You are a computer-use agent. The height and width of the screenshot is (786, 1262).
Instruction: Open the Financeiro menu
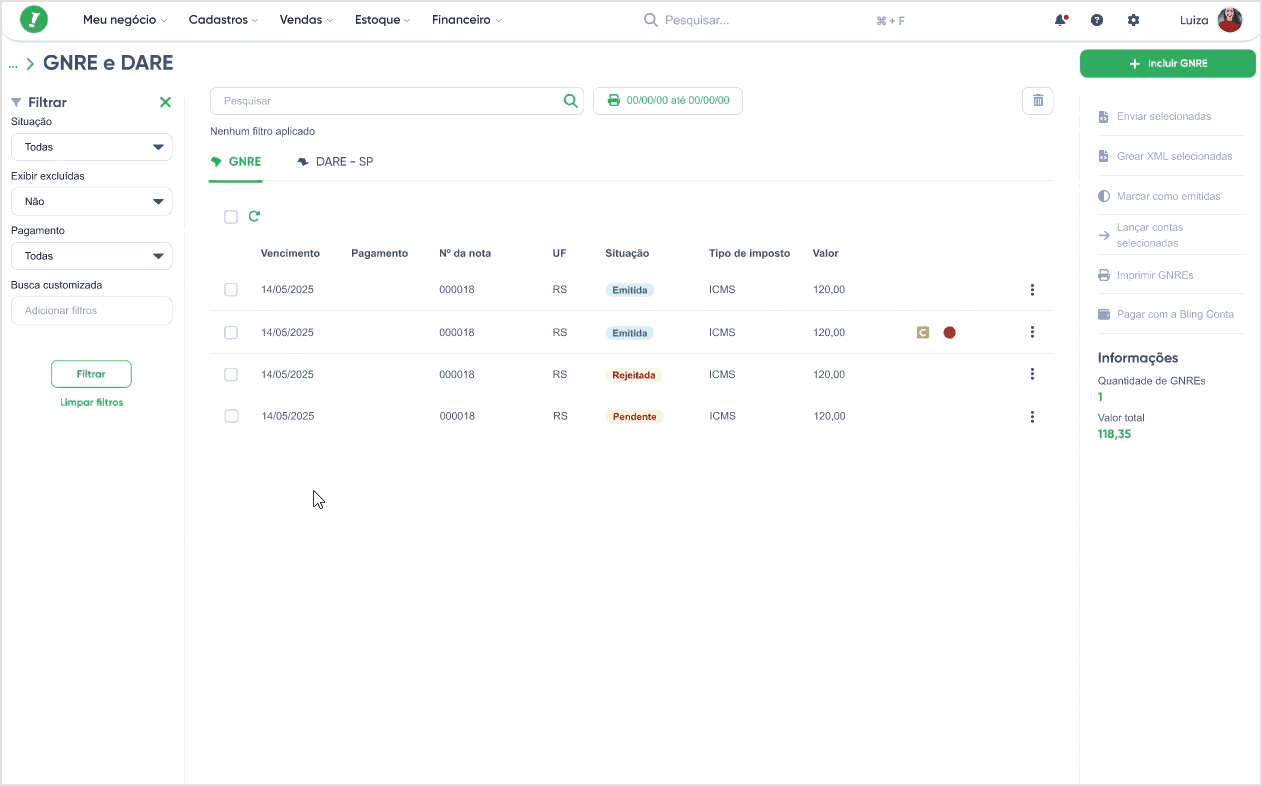[467, 20]
